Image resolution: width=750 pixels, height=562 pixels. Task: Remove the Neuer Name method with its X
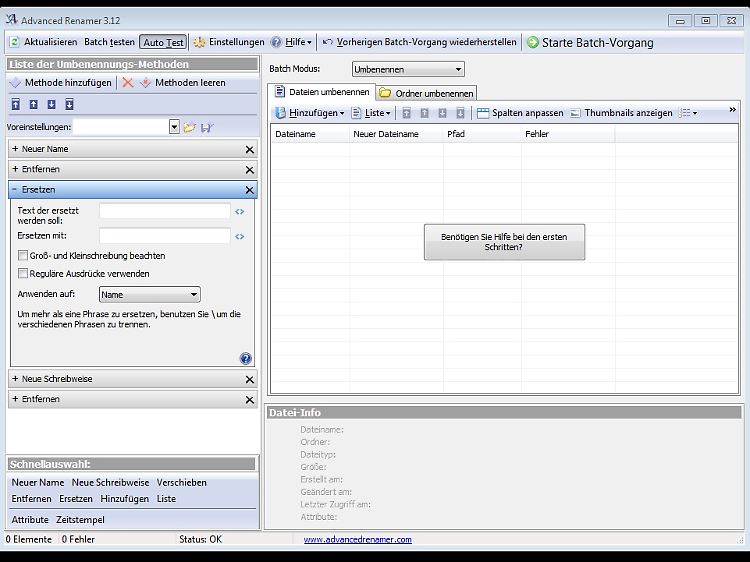pos(249,149)
